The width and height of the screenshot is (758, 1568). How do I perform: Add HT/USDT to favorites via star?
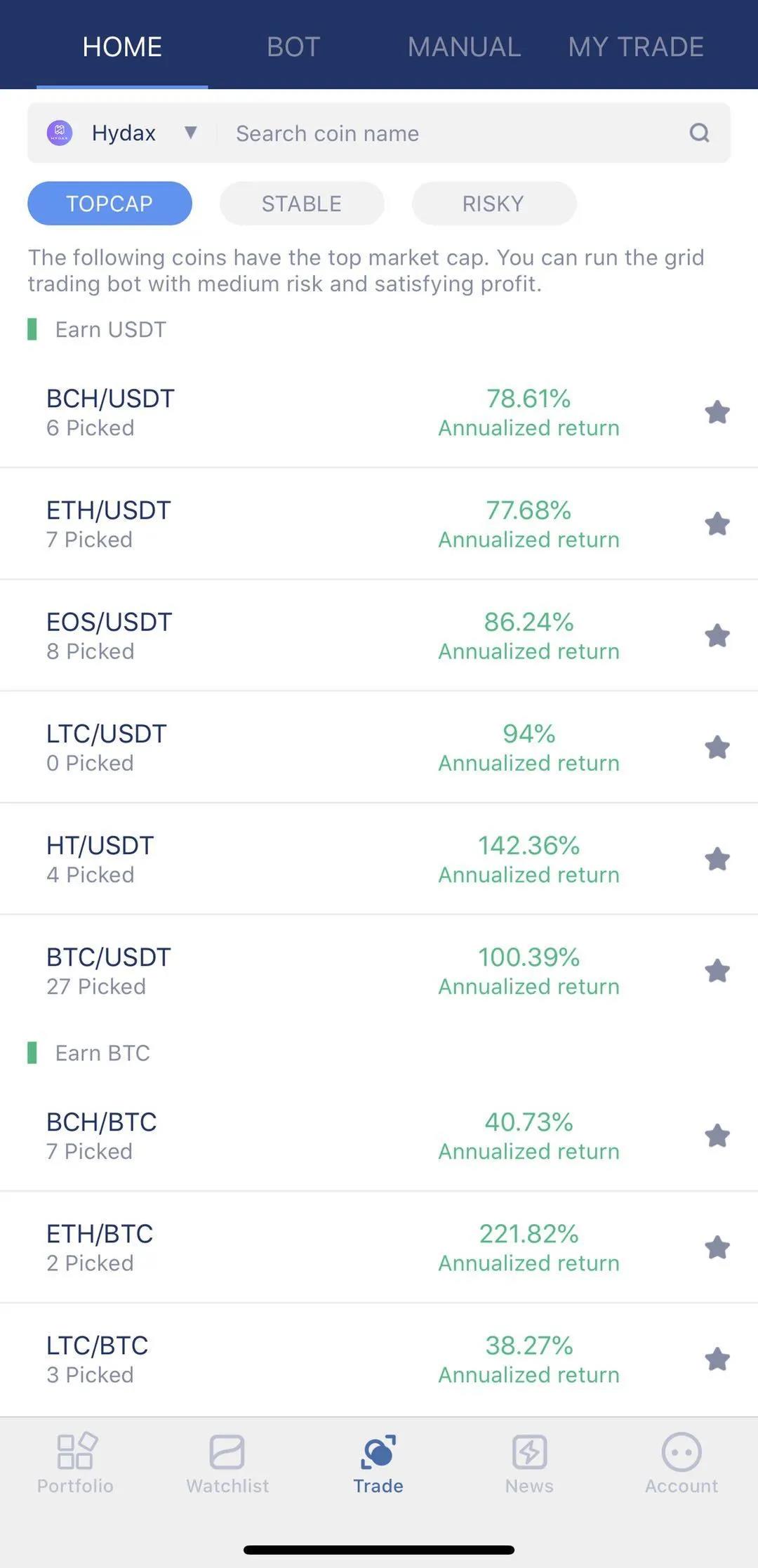717,859
